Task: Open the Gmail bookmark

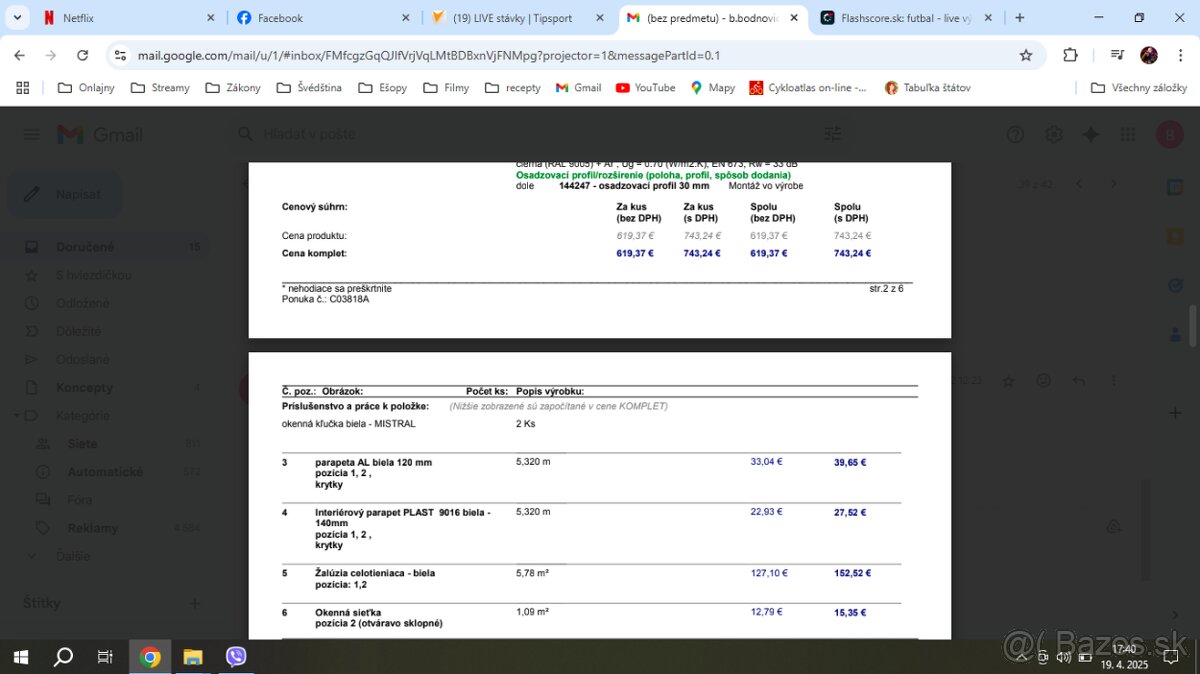Action: tap(578, 88)
